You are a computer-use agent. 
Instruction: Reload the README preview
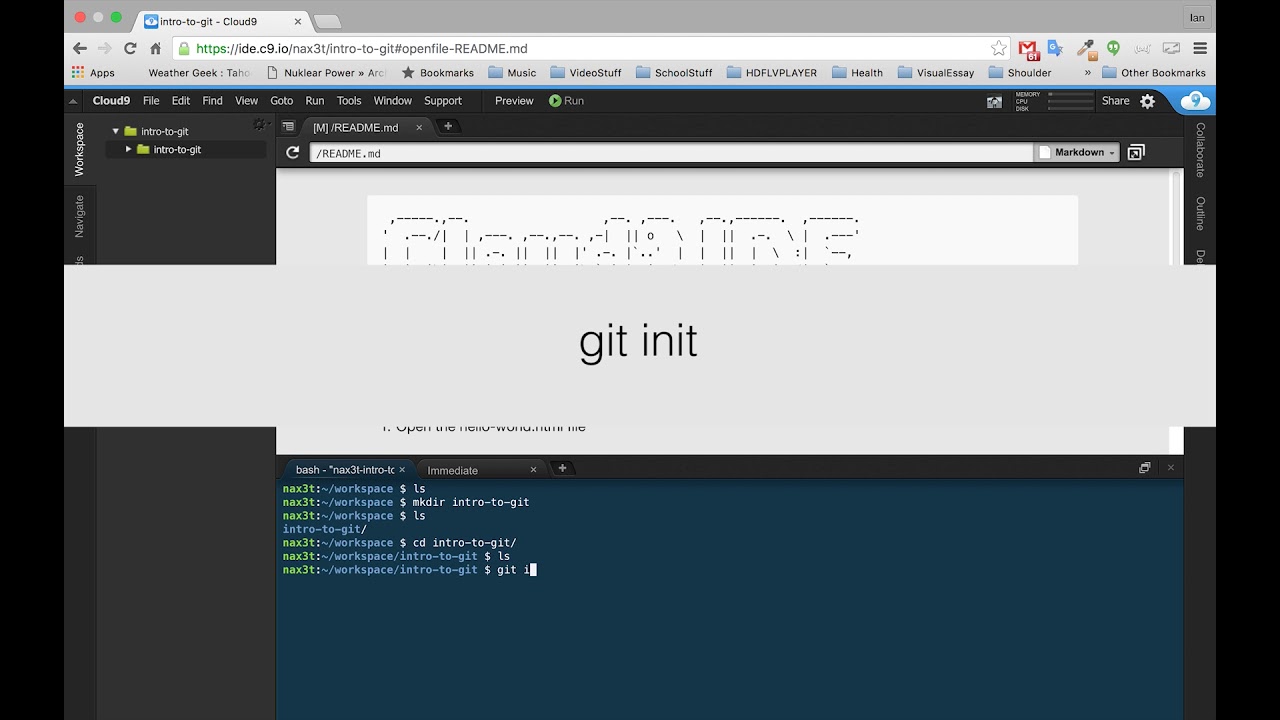tap(293, 153)
